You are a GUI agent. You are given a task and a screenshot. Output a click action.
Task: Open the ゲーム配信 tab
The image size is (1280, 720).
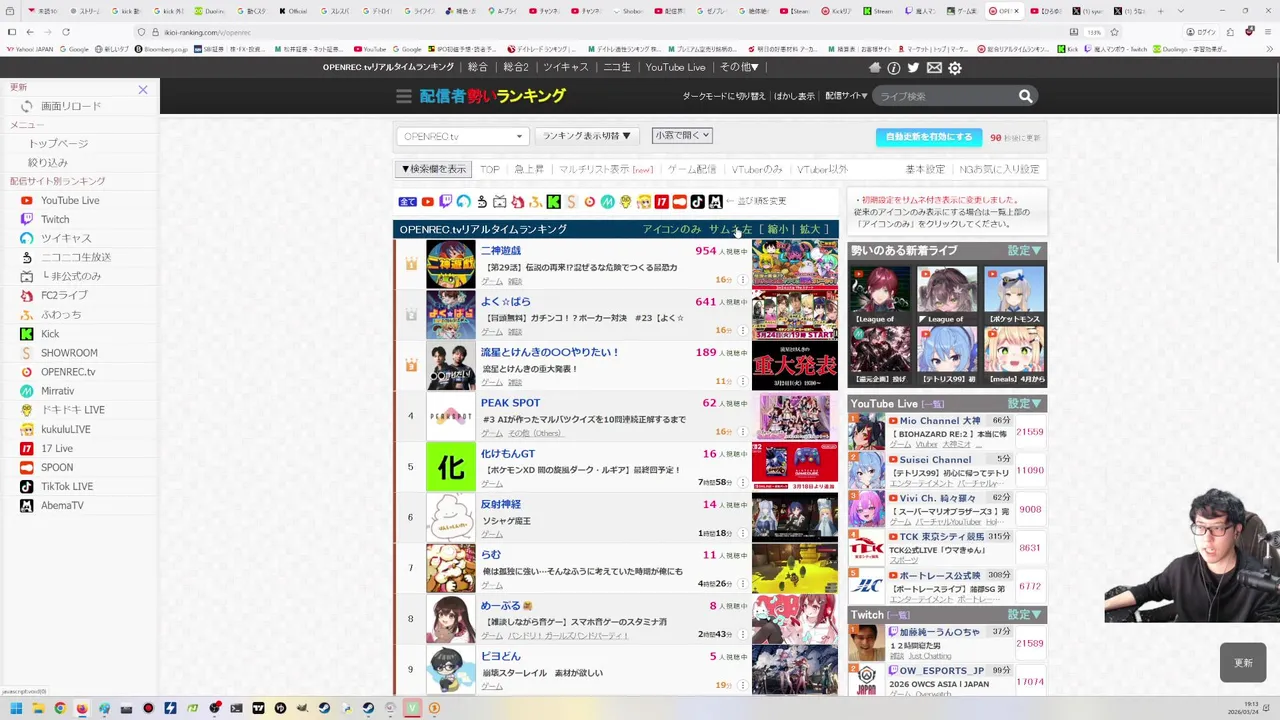pos(692,169)
